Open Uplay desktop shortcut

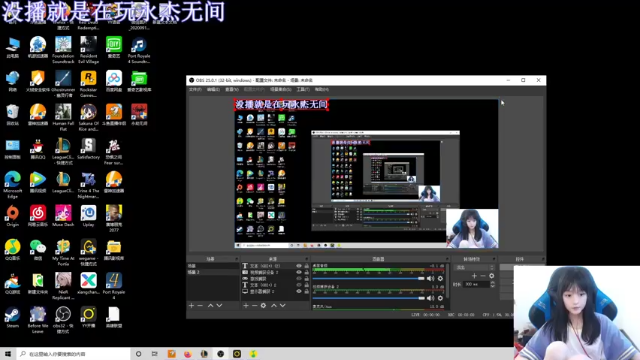pyautogui.click(x=88, y=216)
